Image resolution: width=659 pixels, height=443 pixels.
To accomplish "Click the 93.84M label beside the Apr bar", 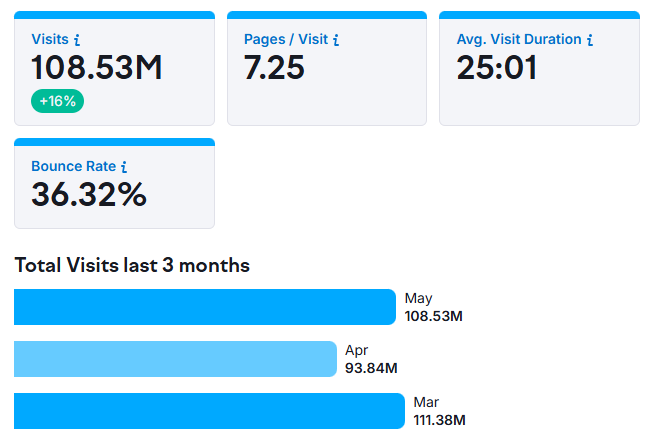I will pyautogui.click(x=371, y=368).
